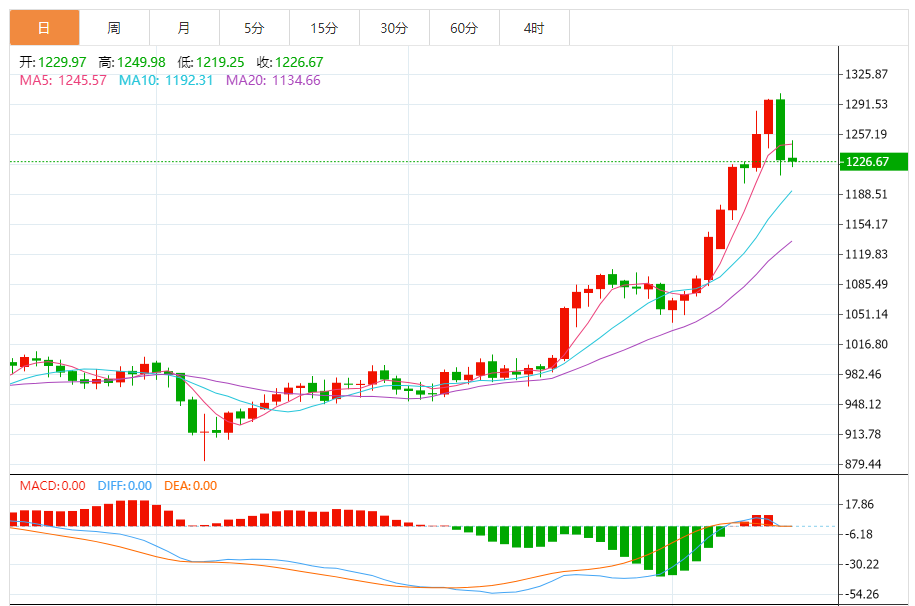Click the DEA:0.00 indicator label

[x=190, y=486]
